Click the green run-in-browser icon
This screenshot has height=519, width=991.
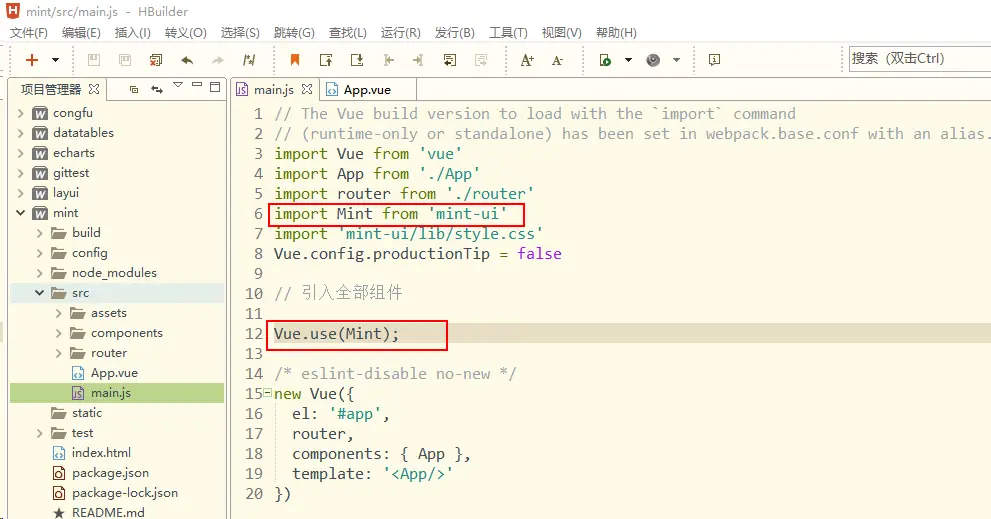coord(605,60)
